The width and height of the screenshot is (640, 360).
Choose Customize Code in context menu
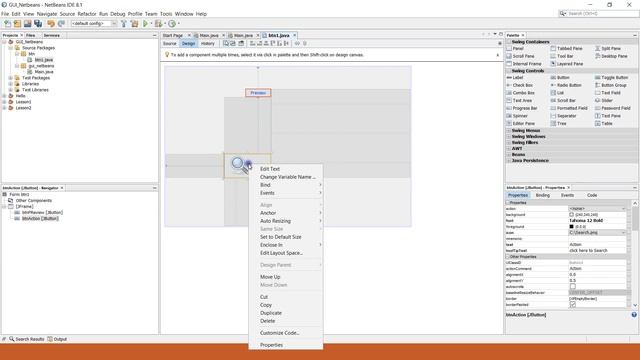[x=280, y=333]
